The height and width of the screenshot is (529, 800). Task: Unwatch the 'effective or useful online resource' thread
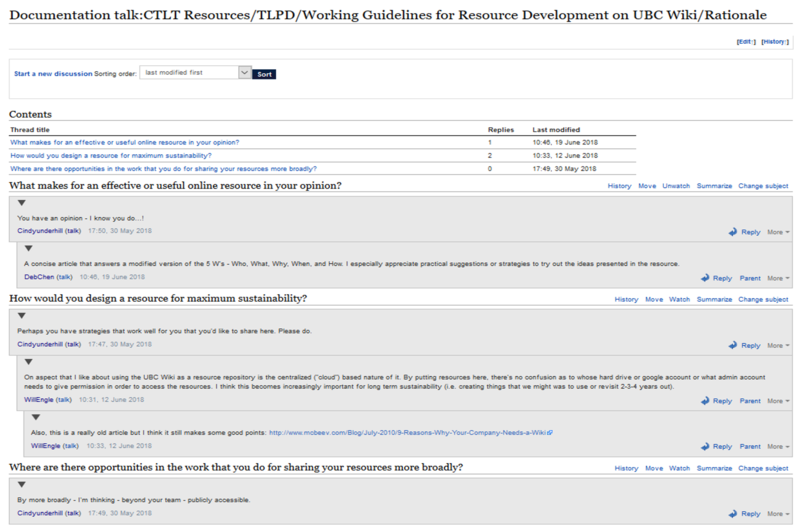tap(676, 186)
